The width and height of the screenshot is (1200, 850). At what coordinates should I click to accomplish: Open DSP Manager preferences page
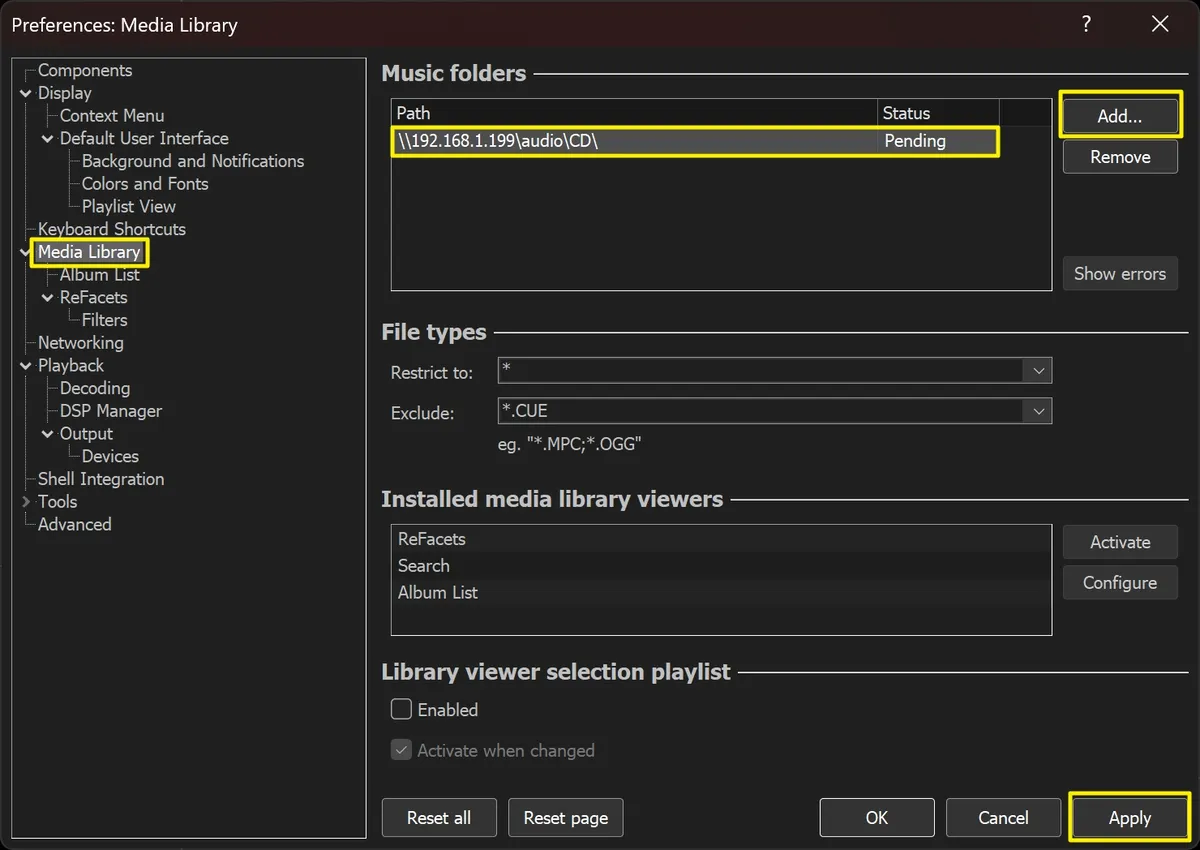pyautogui.click(x=111, y=411)
